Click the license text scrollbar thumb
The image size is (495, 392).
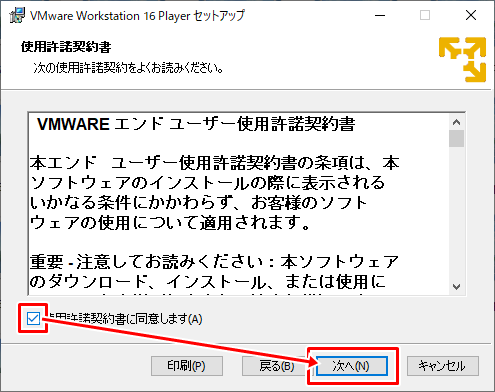click(456, 138)
